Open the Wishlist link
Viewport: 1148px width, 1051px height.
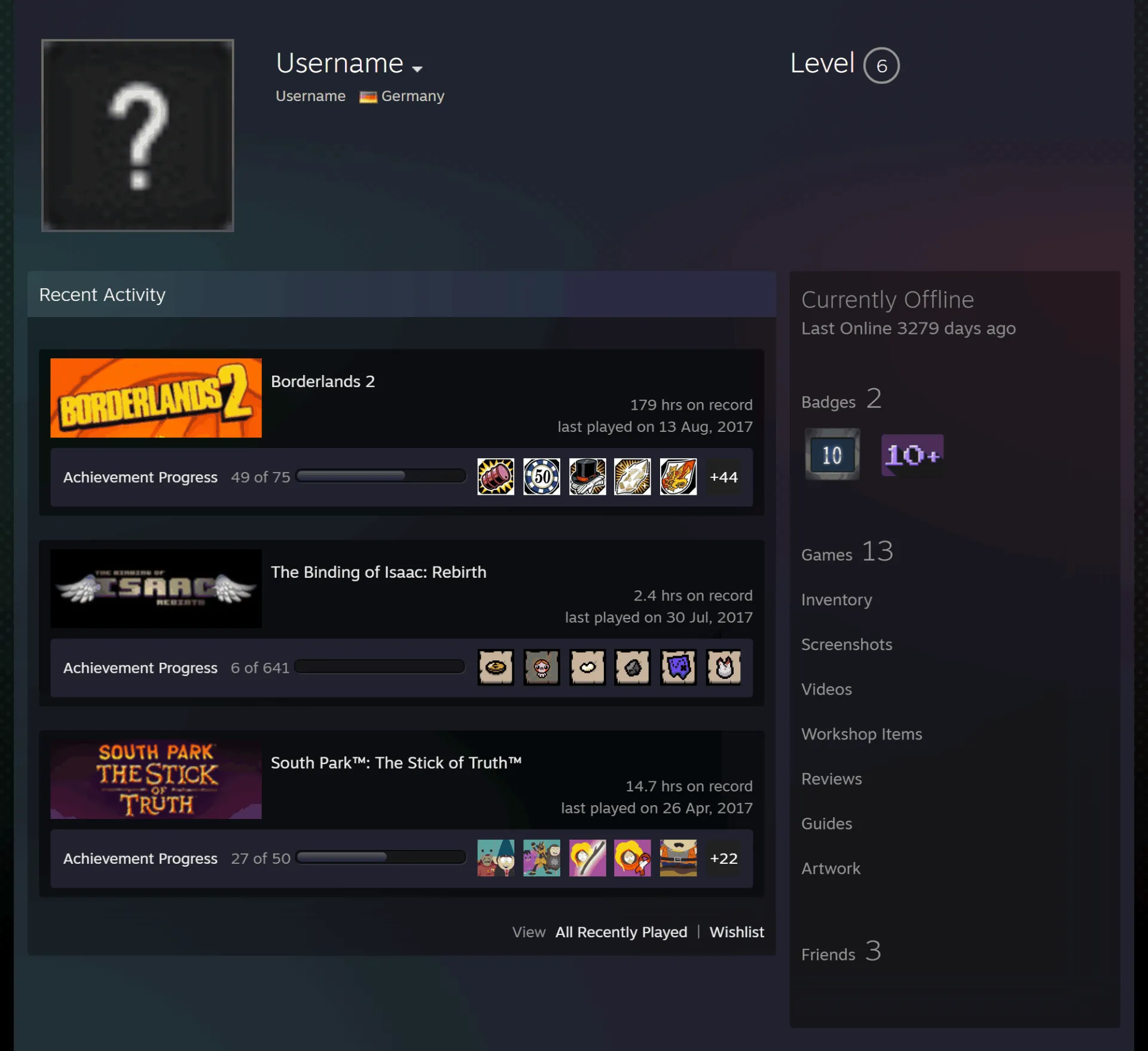pos(737,932)
